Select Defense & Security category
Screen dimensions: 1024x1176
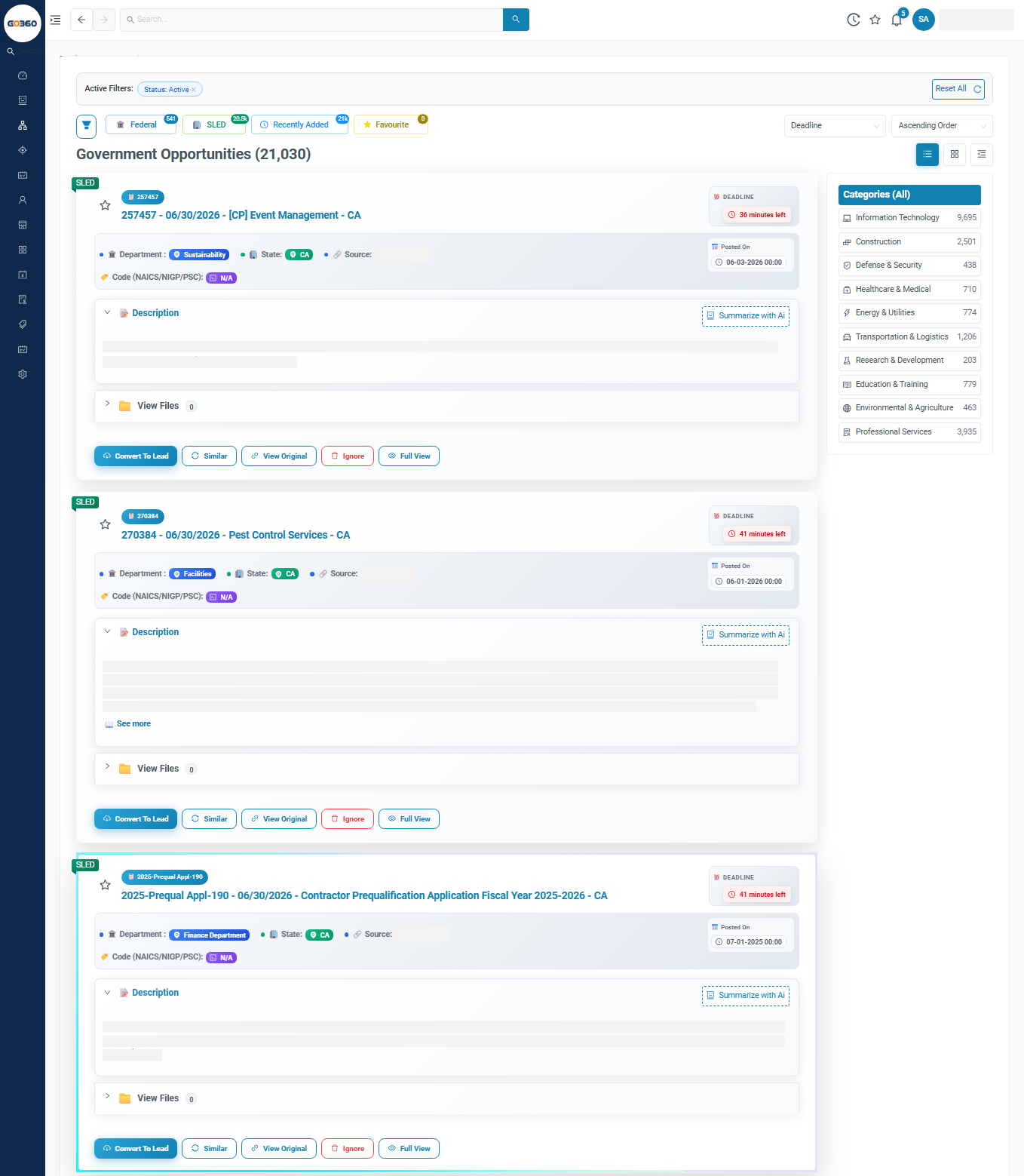(x=909, y=266)
